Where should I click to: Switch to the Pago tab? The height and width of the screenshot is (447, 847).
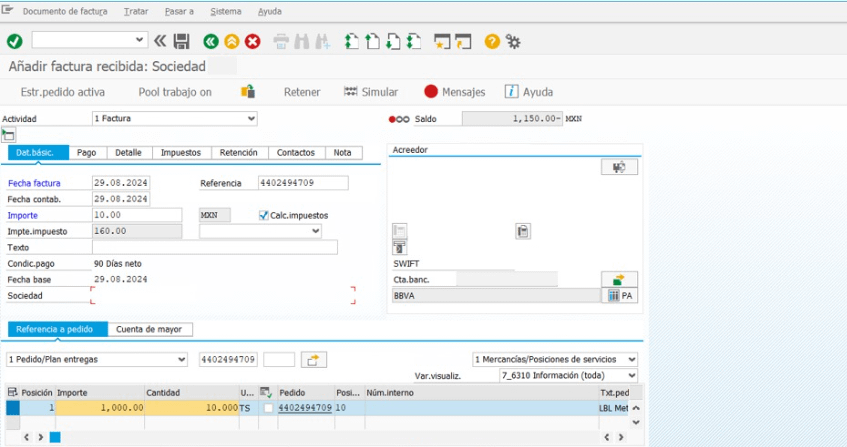(x=86, y=153)
